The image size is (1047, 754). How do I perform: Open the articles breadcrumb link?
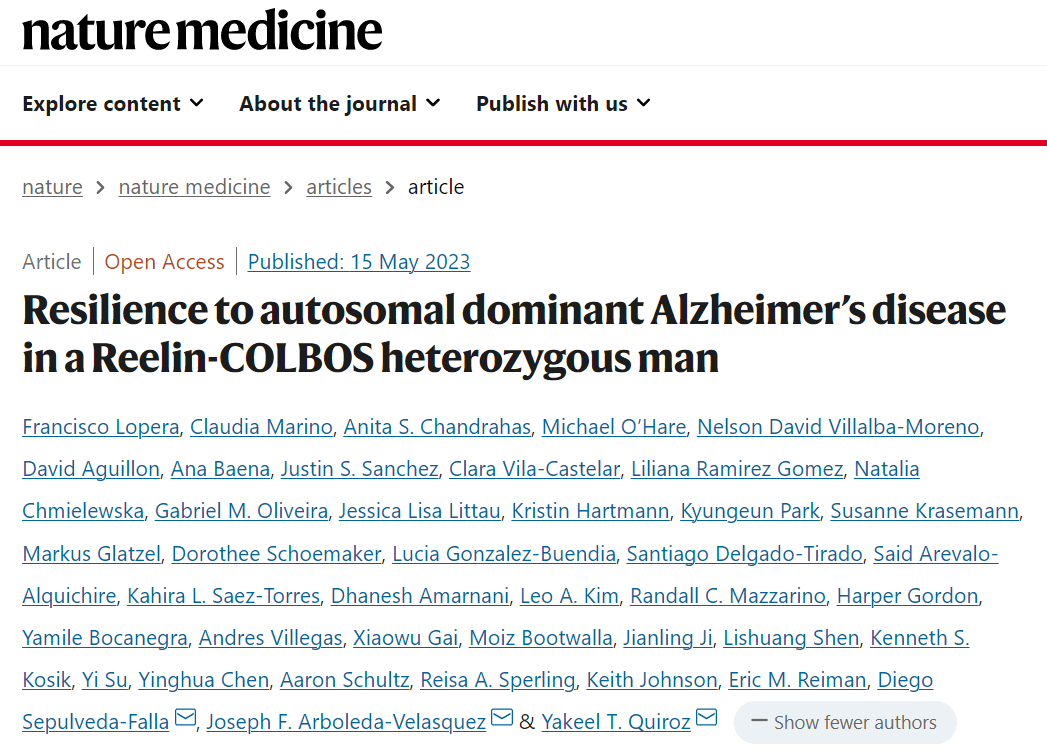339,187
